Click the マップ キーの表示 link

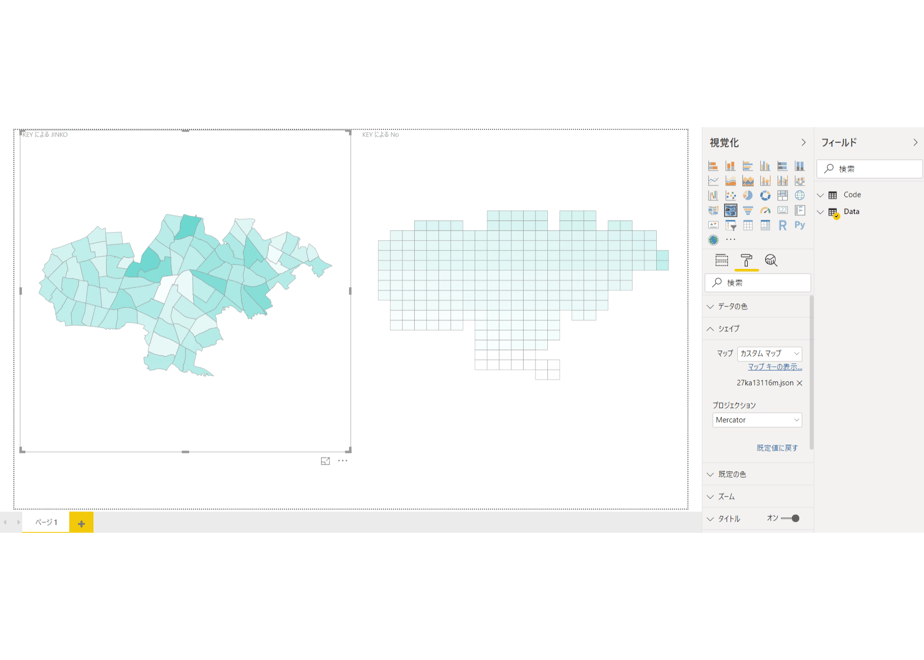[x=775, y=367]
